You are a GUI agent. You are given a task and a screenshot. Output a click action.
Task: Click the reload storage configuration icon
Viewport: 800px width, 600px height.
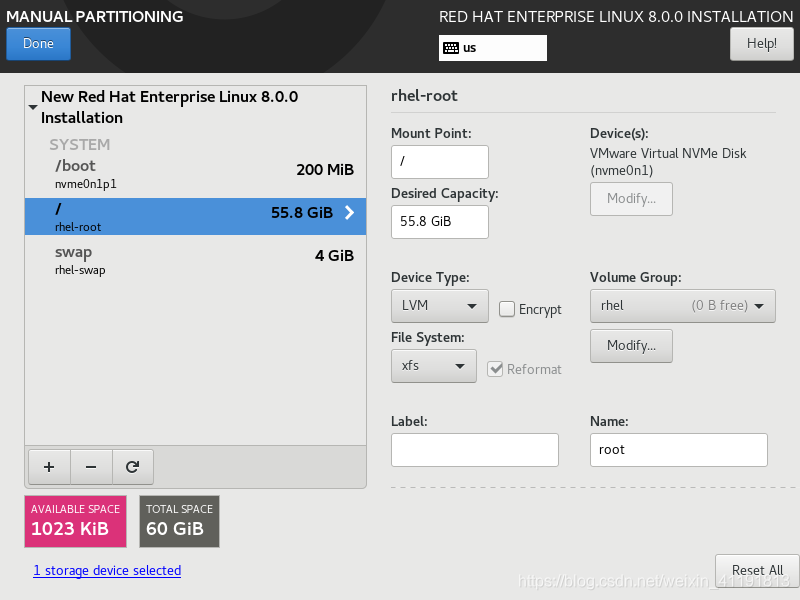(x=133, y=467)
